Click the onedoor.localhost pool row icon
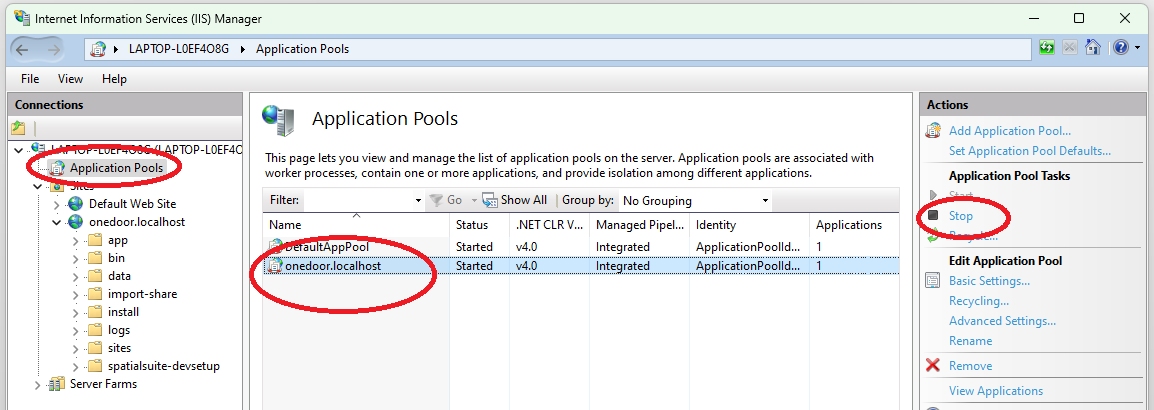Image resolution: width=1154 pixels, height=410 pixels. point(276,265)
